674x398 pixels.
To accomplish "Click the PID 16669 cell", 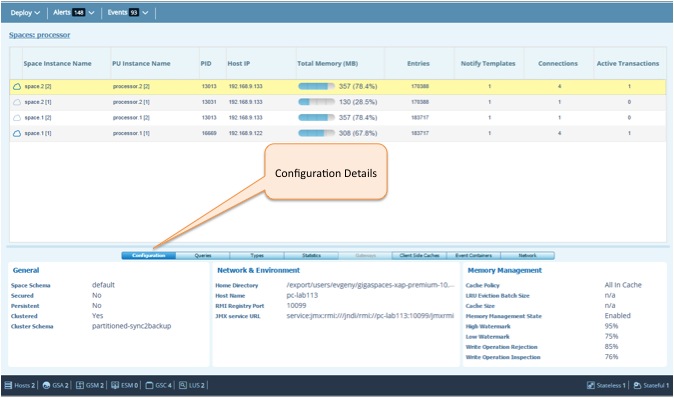I will (209, 133).
